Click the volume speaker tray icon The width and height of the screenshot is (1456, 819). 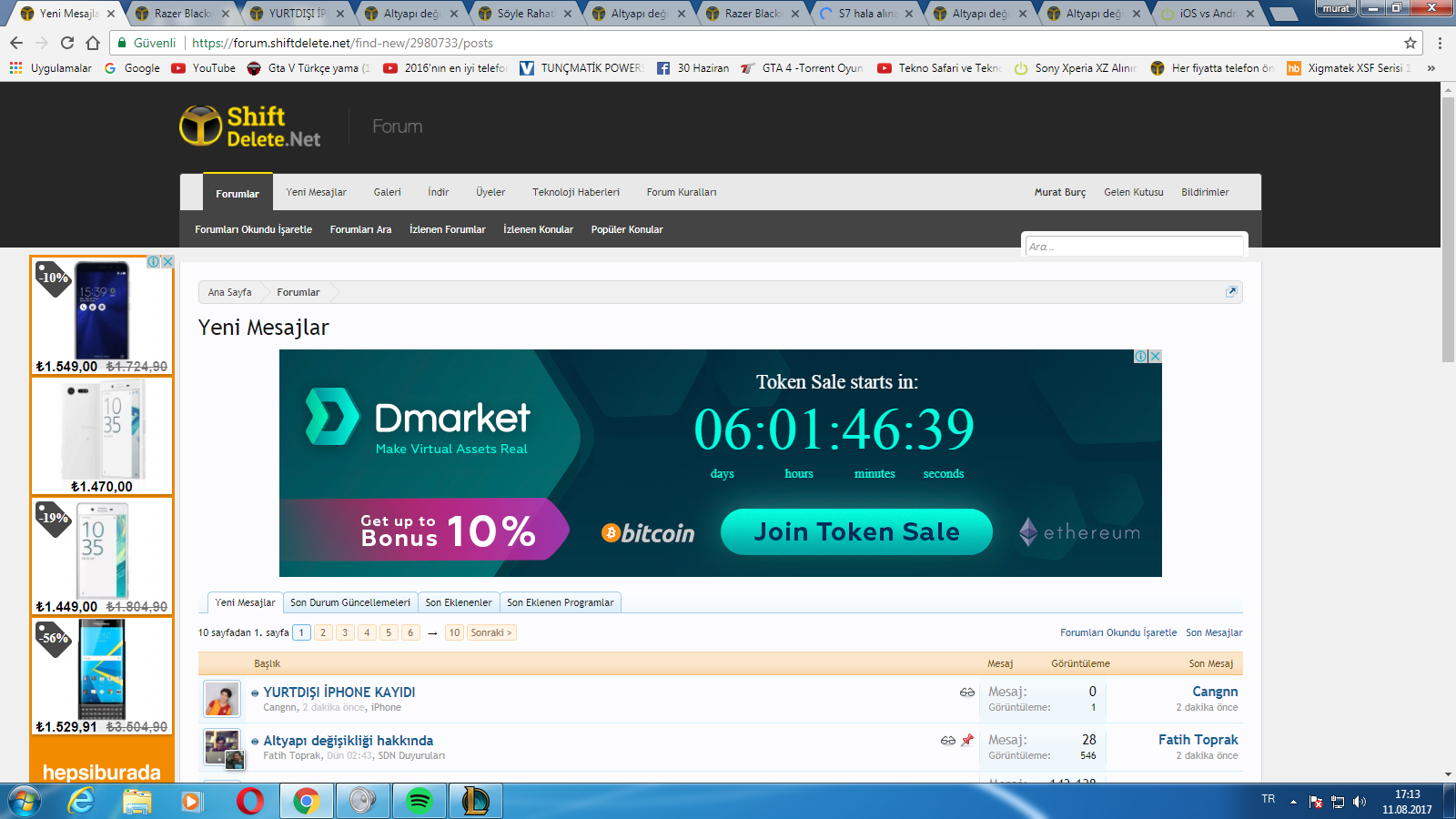click(x=1359, y=802)
